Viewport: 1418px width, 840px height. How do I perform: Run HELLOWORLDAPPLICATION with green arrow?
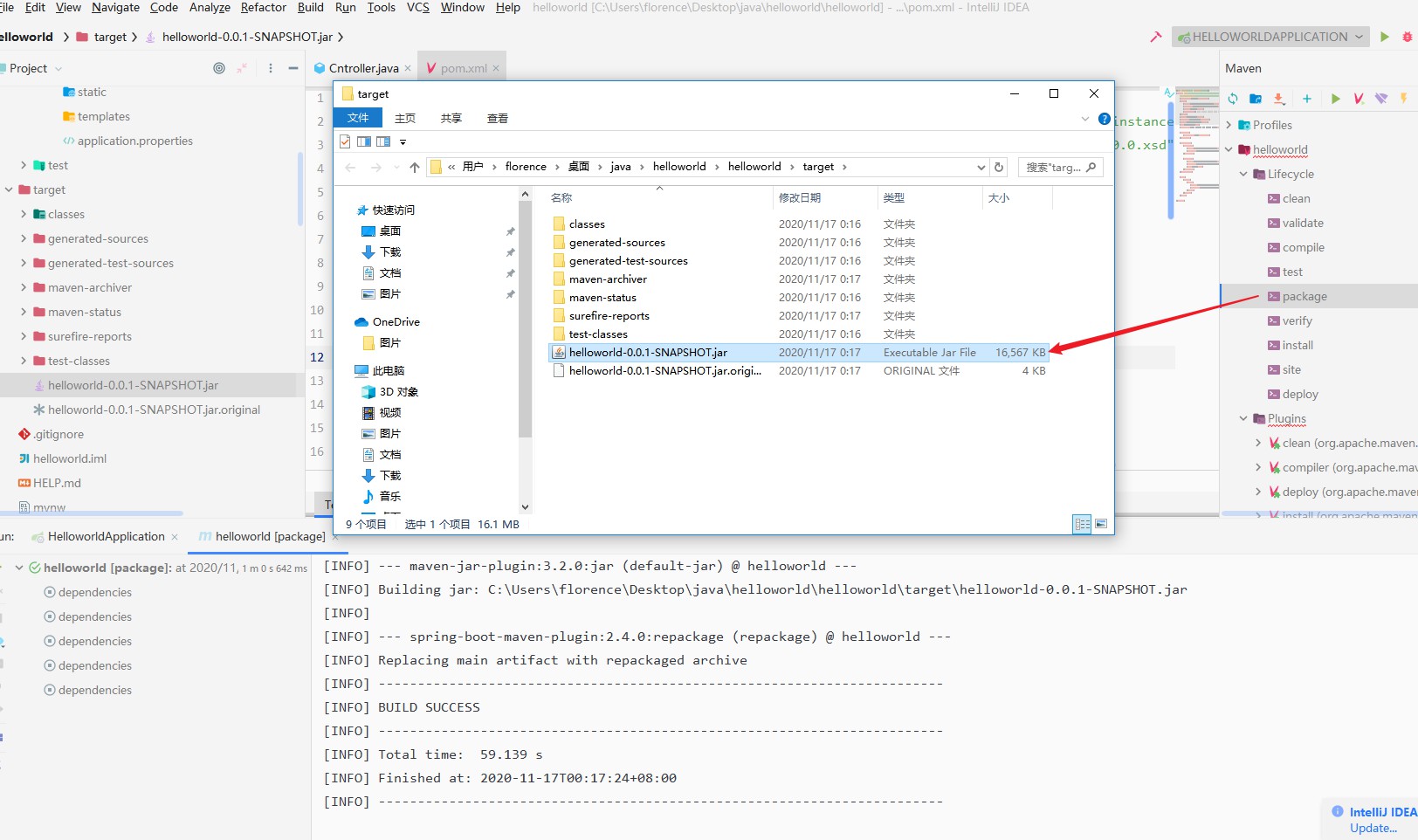(1385, 37)
